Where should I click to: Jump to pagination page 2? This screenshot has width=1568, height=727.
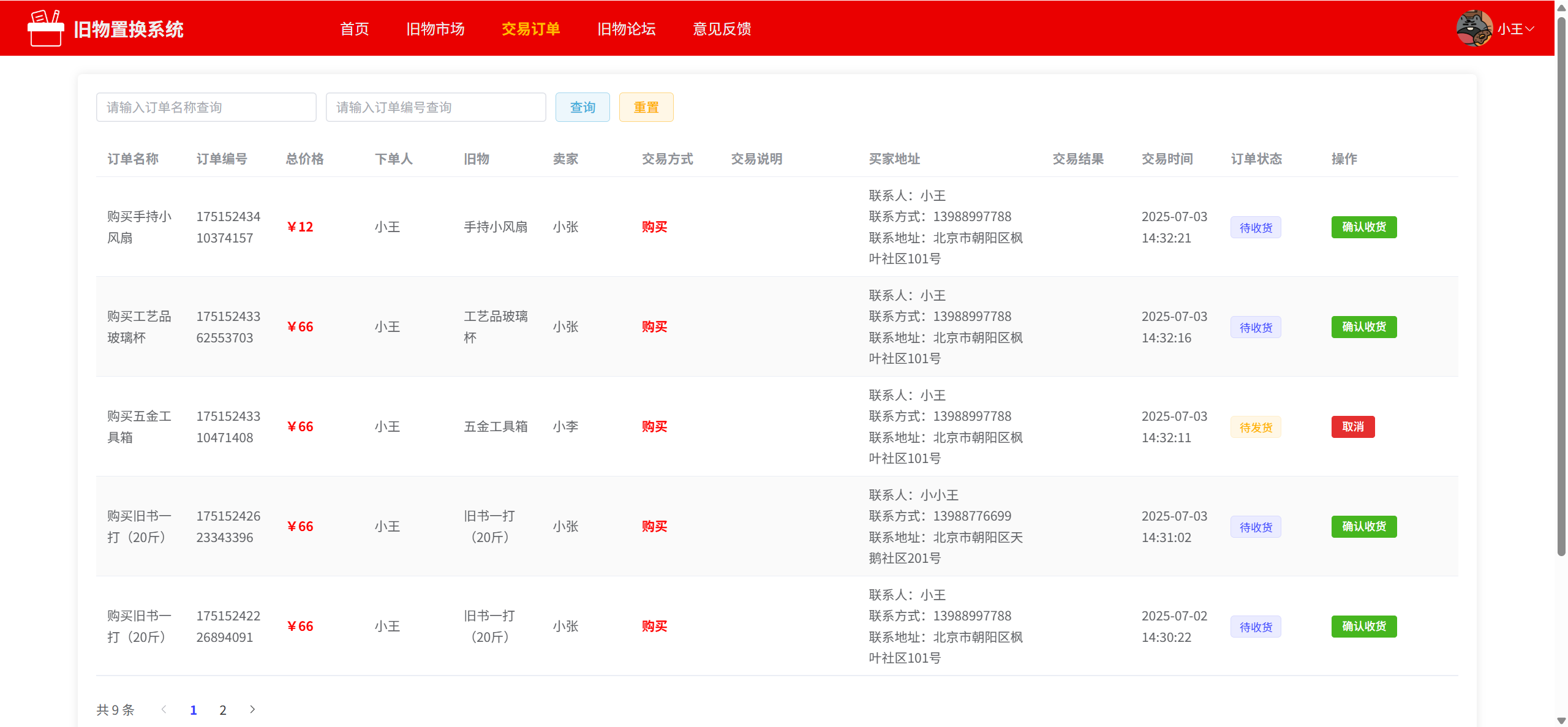tap(223, 710)
